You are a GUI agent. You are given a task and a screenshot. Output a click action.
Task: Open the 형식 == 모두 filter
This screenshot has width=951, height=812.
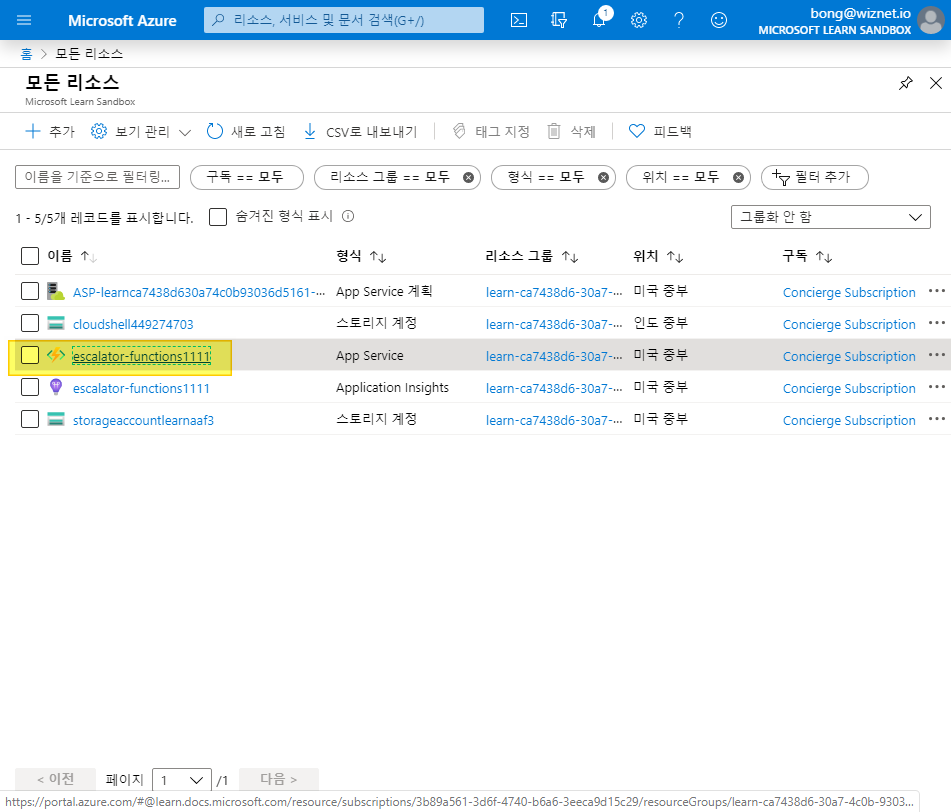click(x=545, y=177)
